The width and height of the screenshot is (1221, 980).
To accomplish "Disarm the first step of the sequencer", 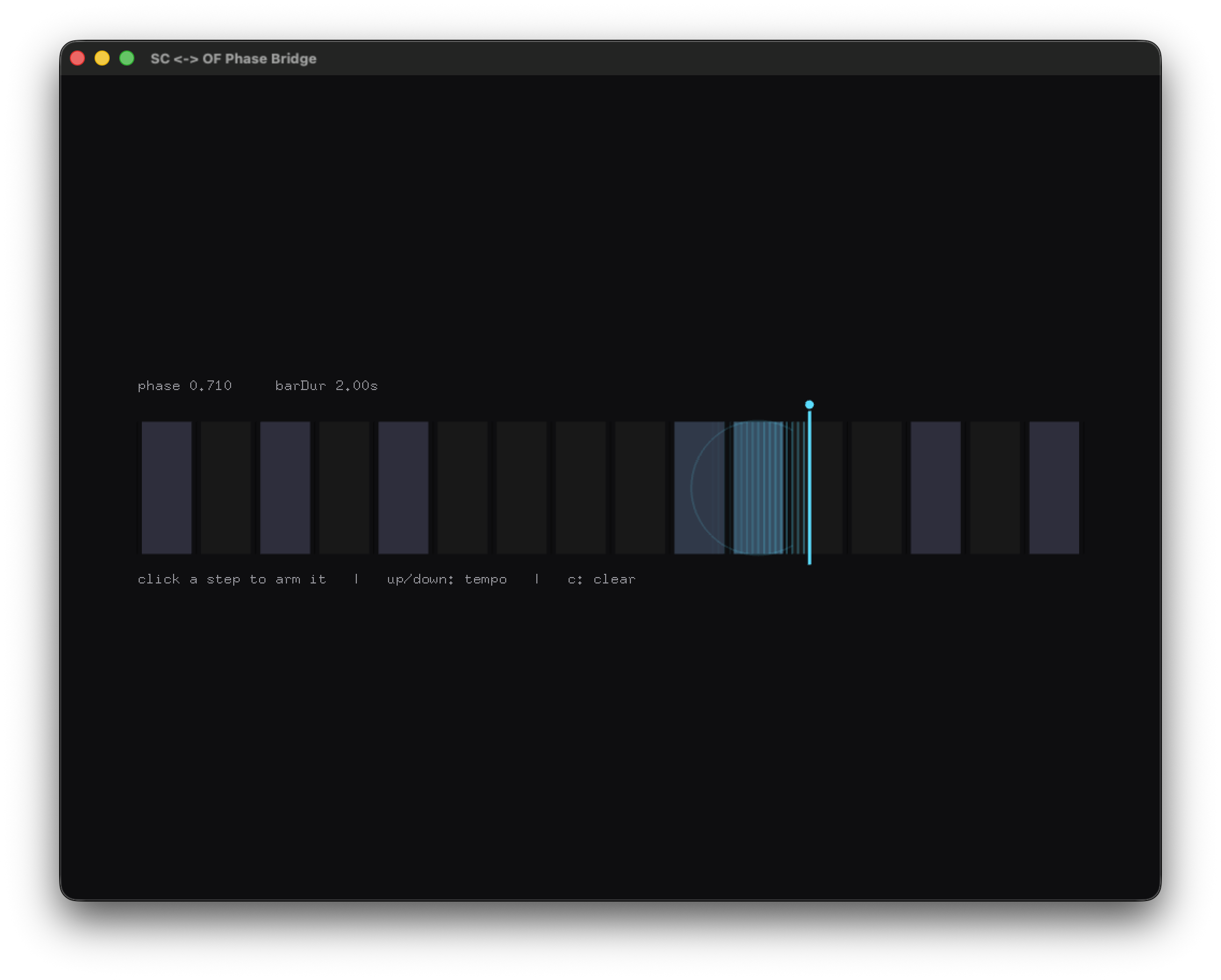I will 167,487.
